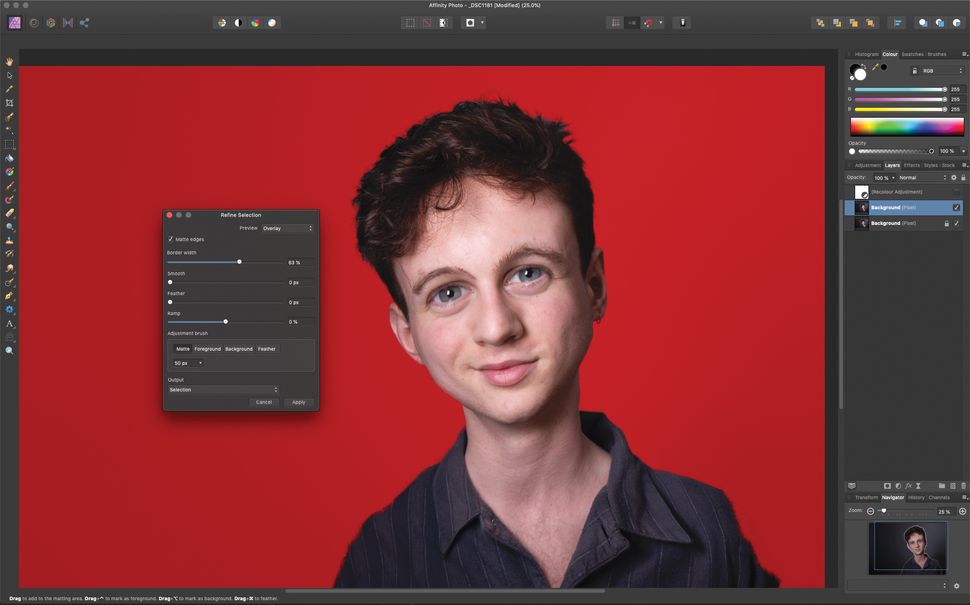Uncheck the Matte edges option

click(x=170, y=239)
